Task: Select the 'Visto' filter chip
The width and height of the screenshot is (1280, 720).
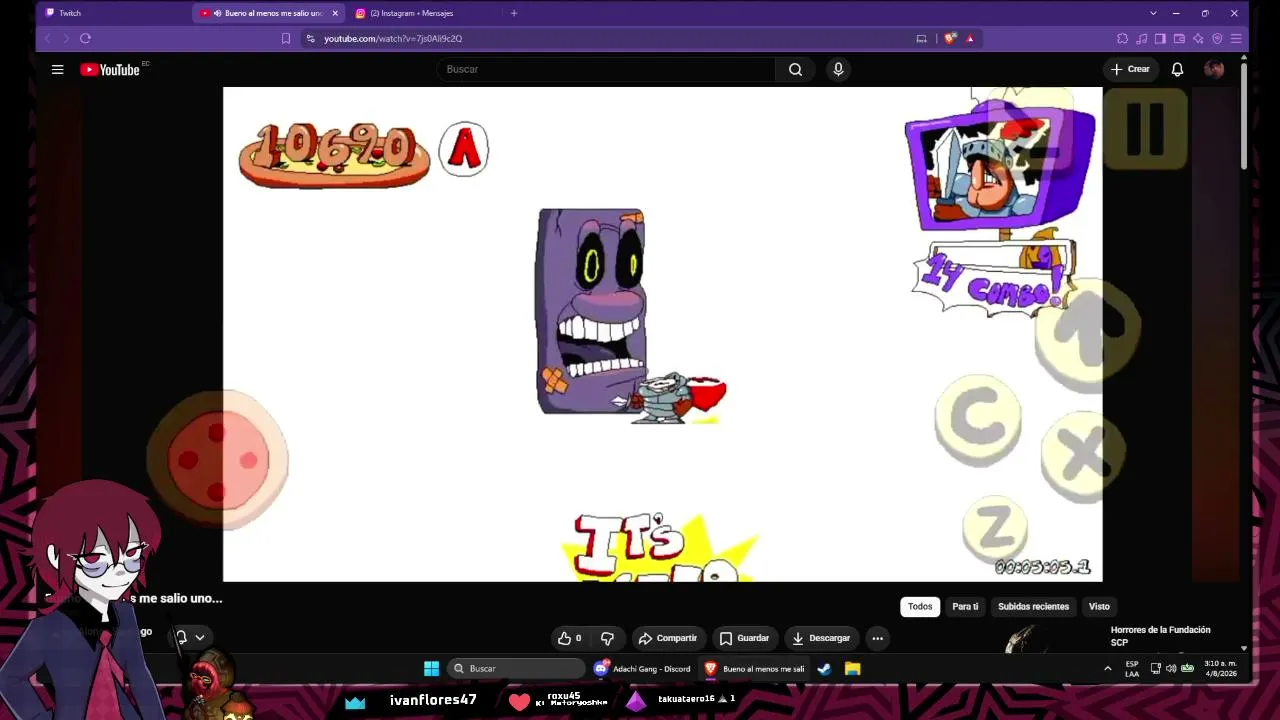Action: tap(1099, 606)
